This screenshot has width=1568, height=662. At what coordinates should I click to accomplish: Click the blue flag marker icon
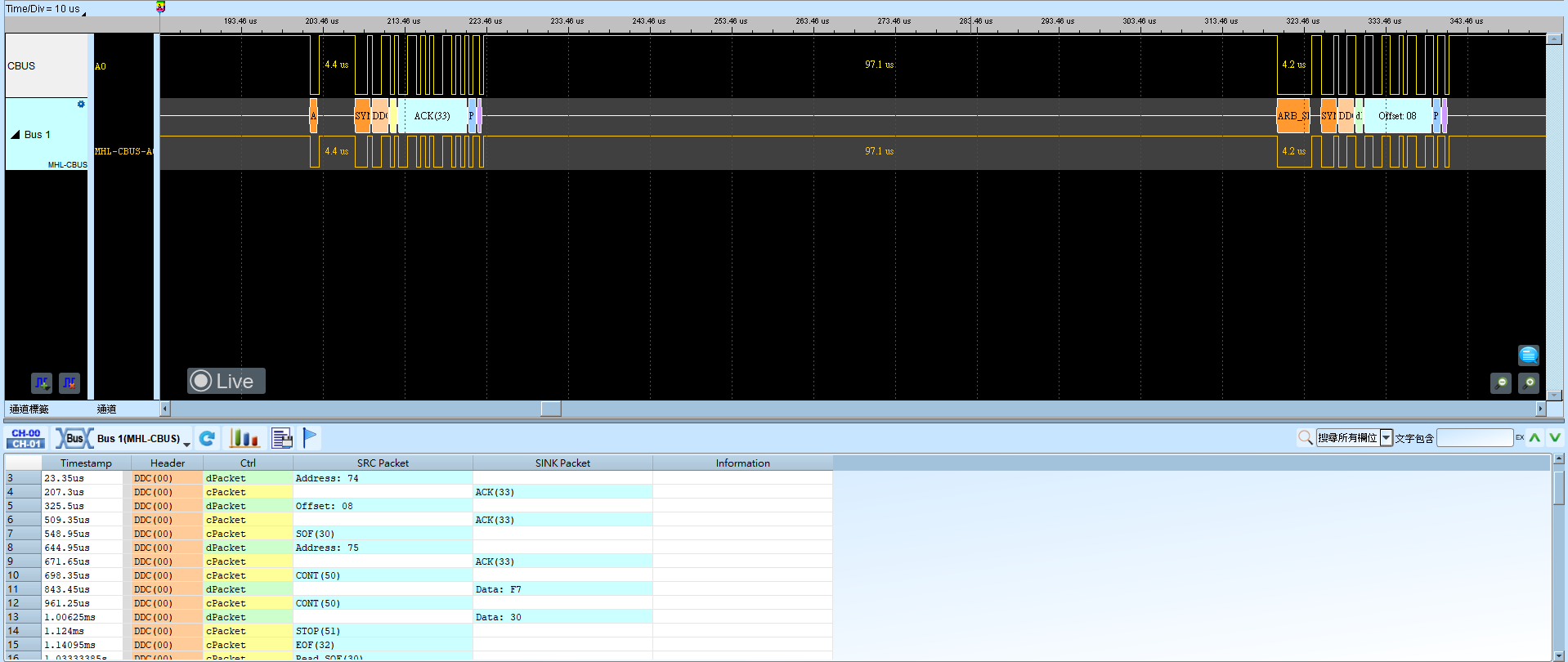310,438
